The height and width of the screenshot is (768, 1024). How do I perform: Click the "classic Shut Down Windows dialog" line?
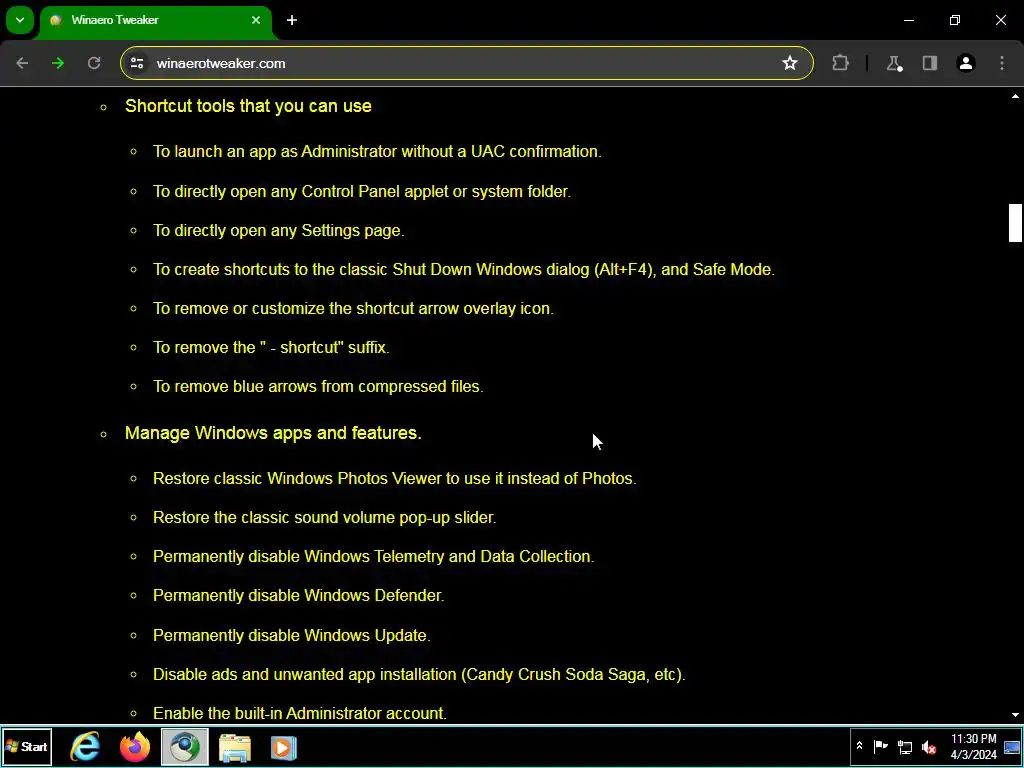(464, 270)
